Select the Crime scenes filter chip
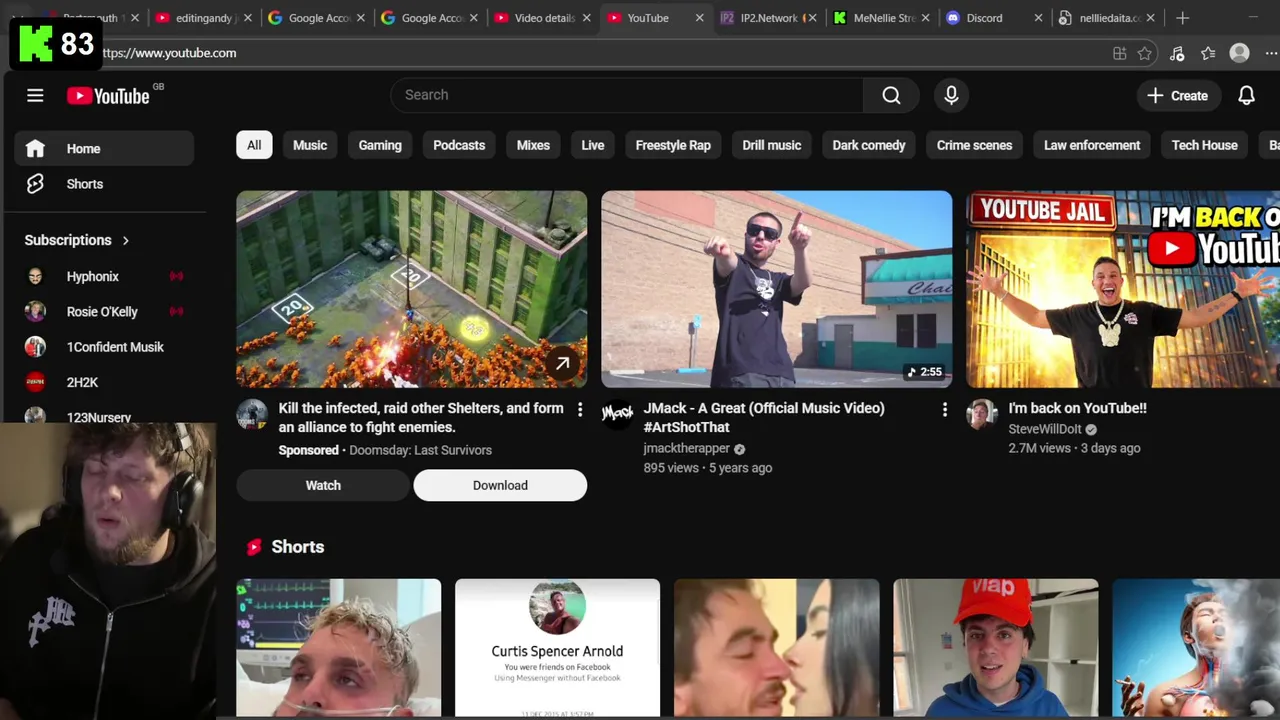 click(x=974, y=145)
